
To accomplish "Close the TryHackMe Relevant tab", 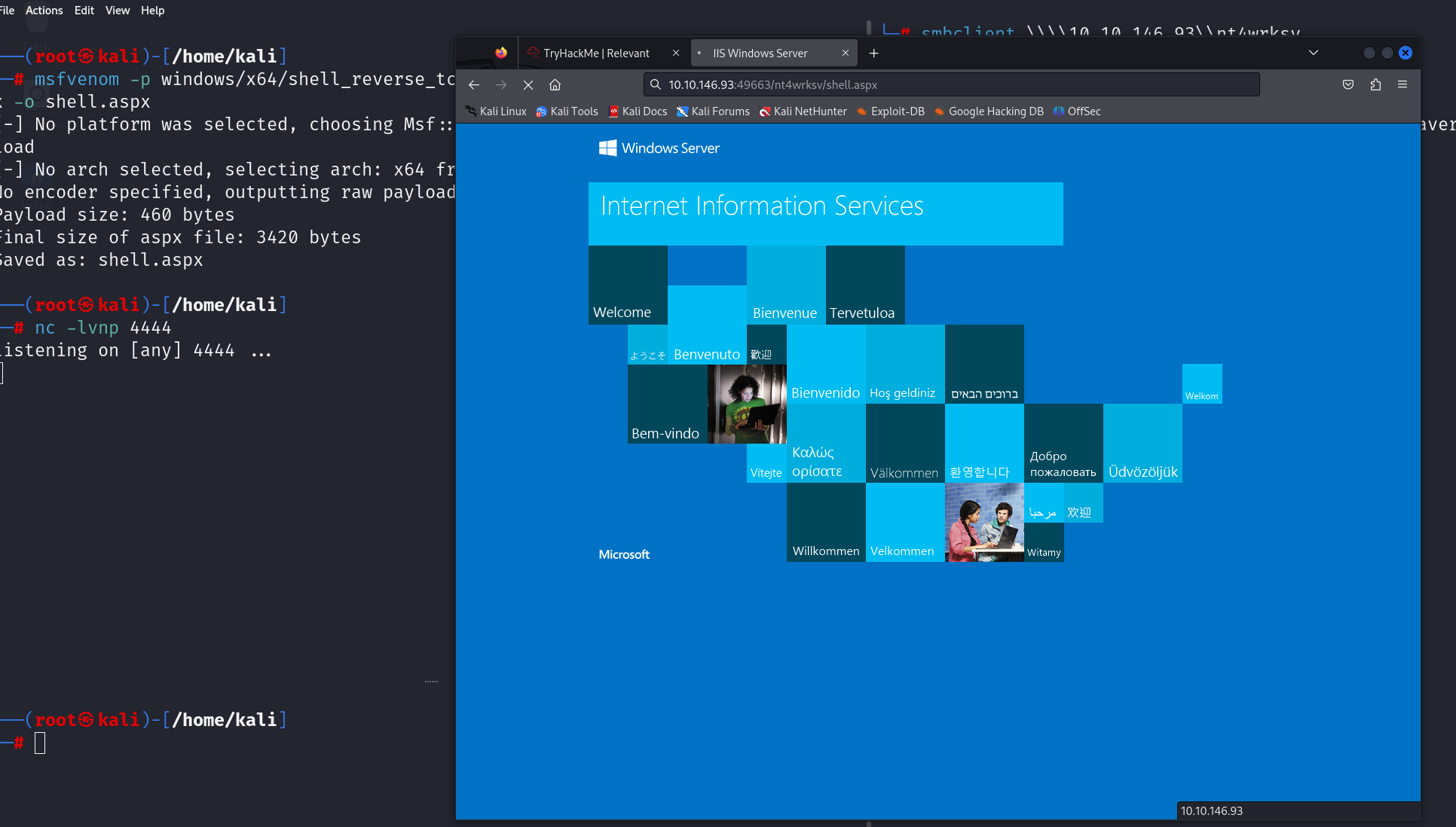I will click(676, 53).
